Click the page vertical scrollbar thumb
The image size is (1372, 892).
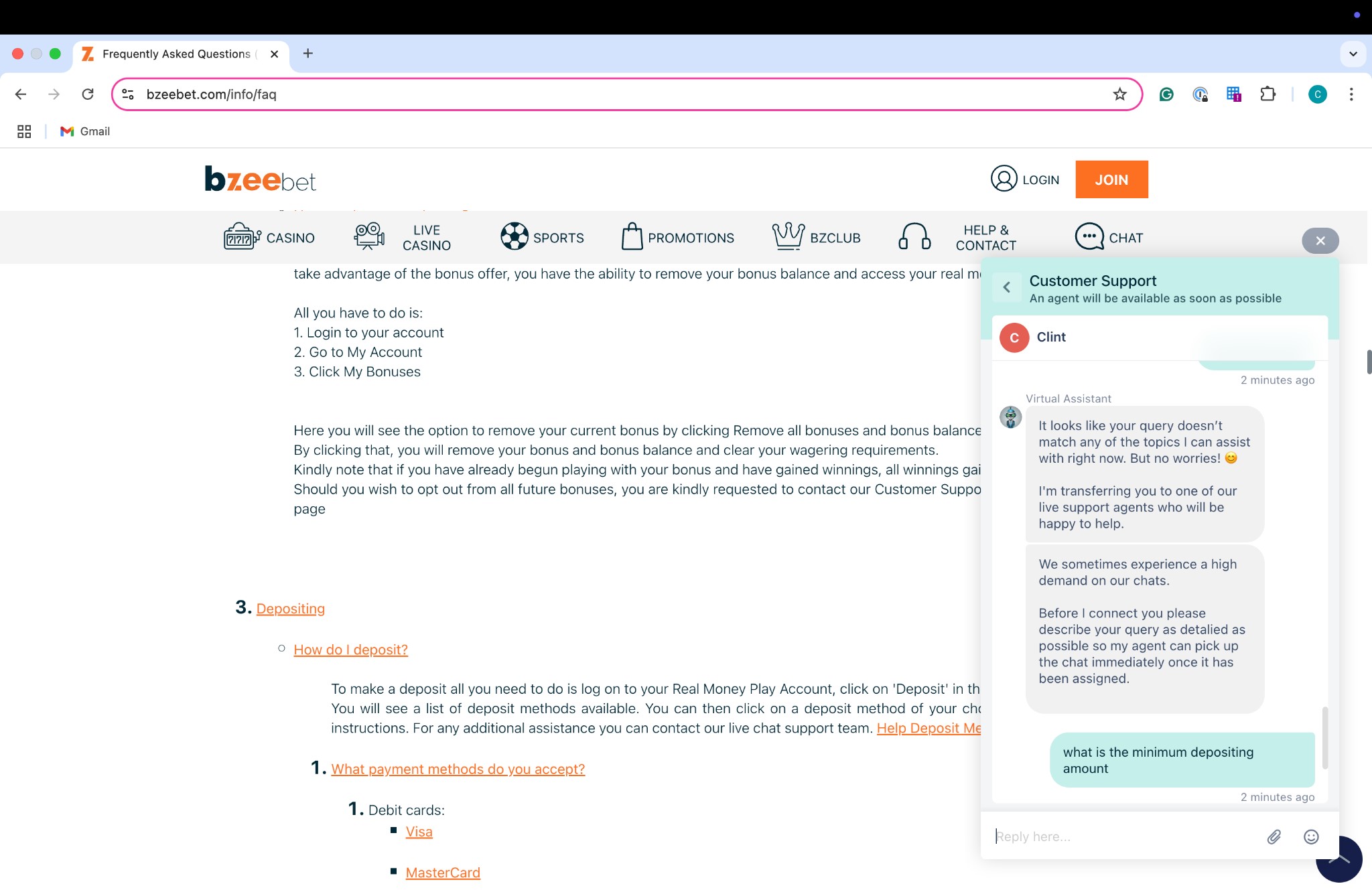tap(1369, 362)
